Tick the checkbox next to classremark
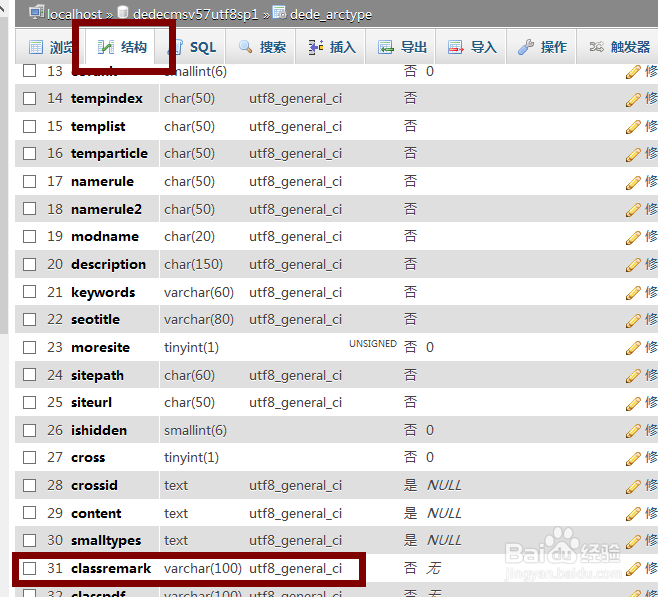This screenshot has height=597, width=658. pos(30,569)
